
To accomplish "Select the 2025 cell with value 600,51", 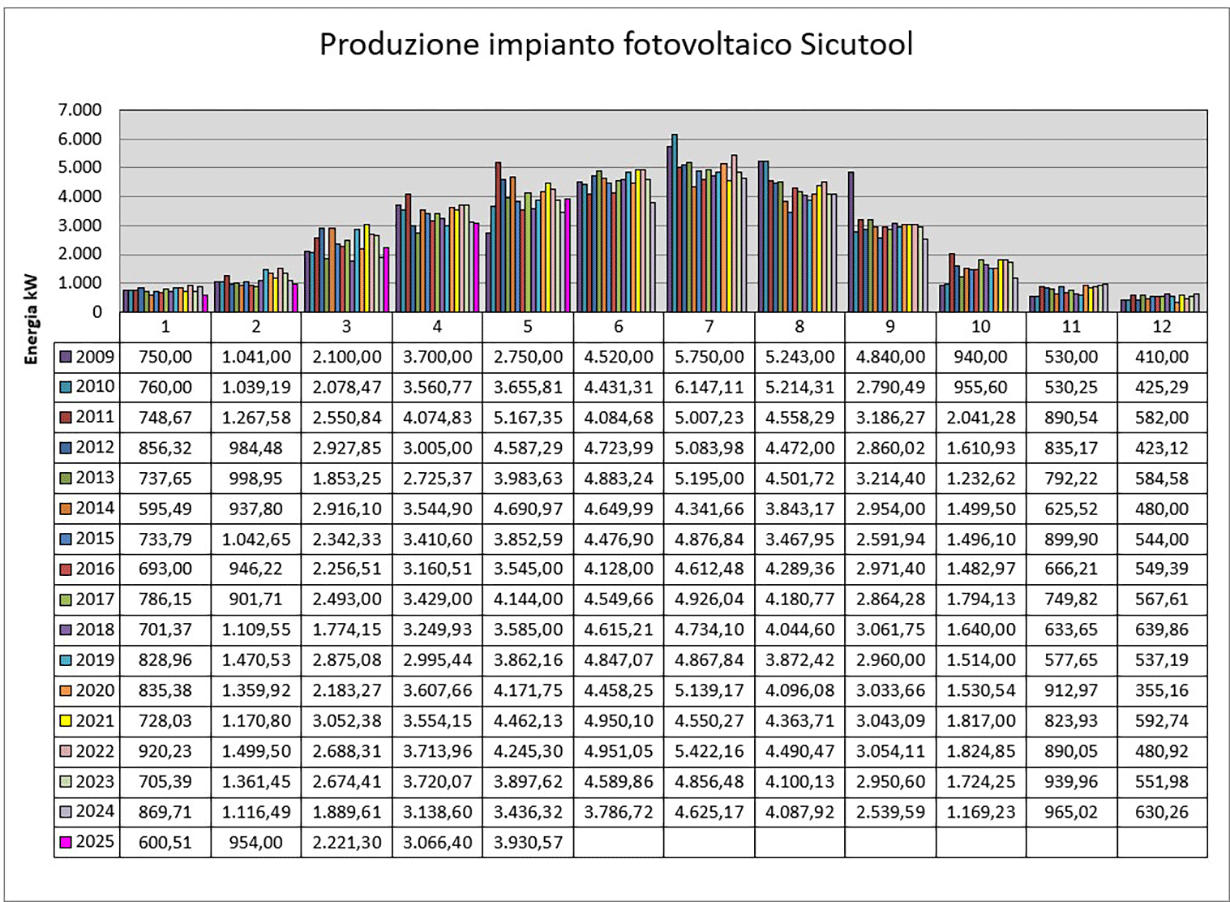I will click(166, 843).
